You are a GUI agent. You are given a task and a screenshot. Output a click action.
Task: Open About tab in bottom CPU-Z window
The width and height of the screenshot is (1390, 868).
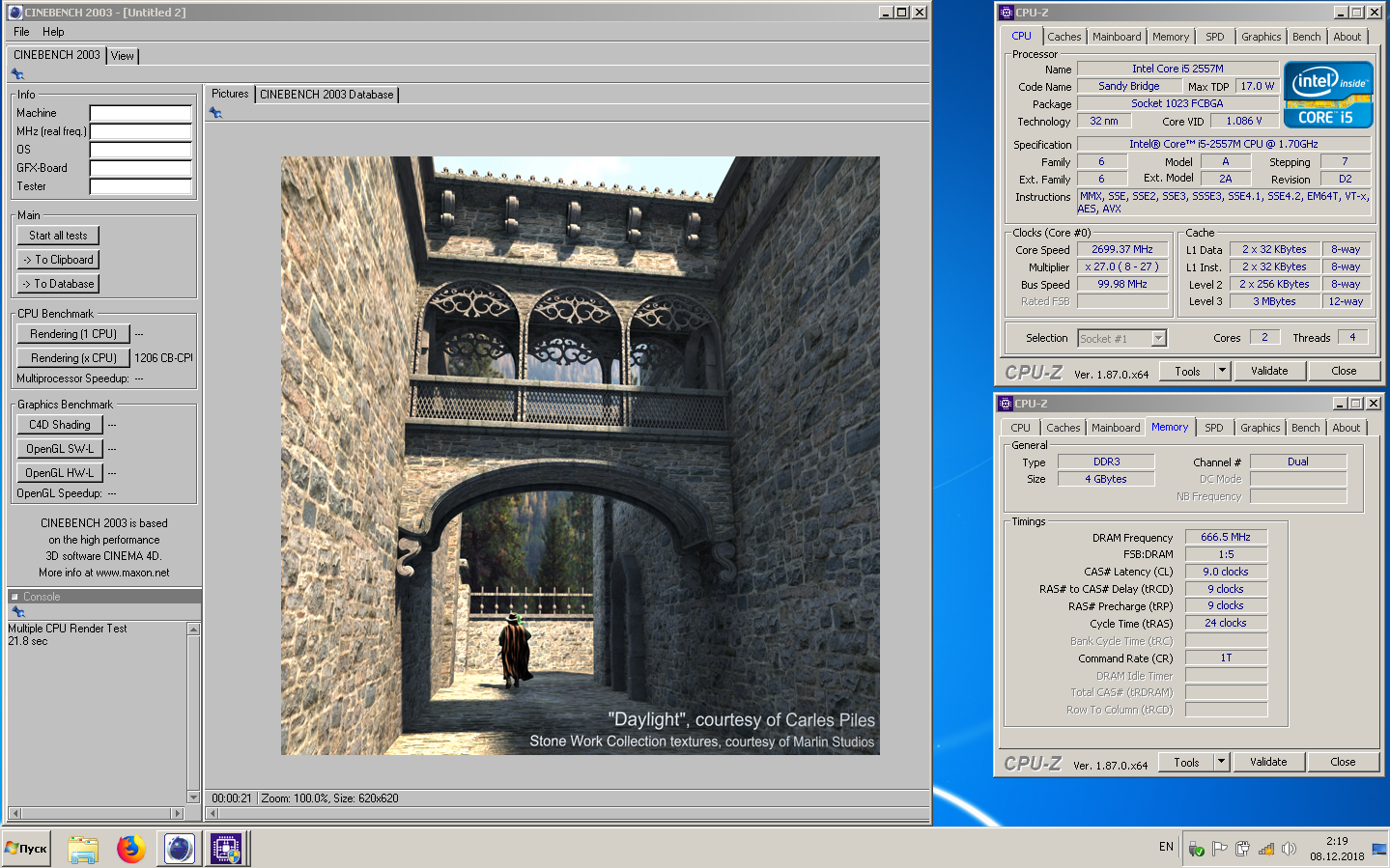pyautogui.click(x=1347, y=428)
